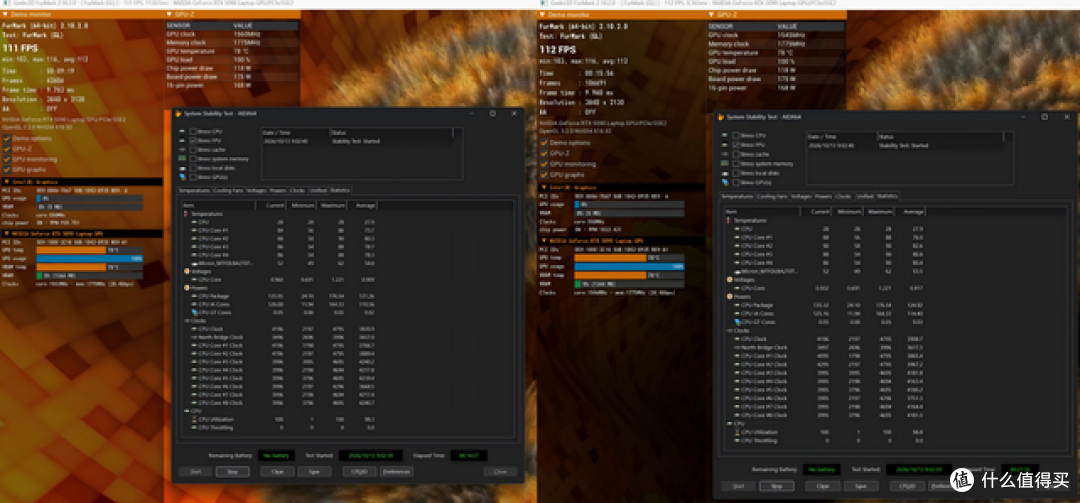This screenshot has height=503, width=1080.
Task: Switch to Cooling Fans tab in left AIDA64
Action: click(228, 190)
